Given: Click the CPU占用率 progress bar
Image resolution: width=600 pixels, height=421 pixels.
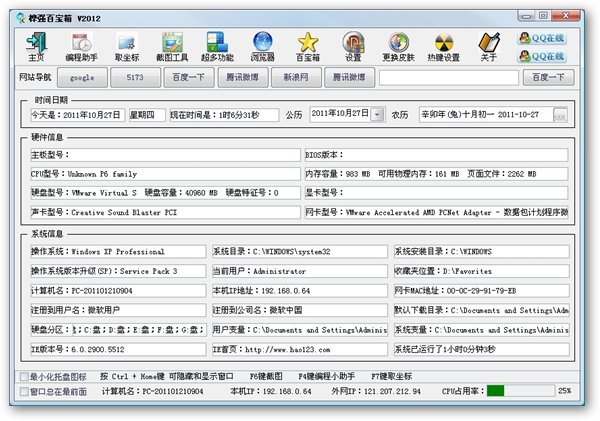Looking at the screenshot, I should (x=521, y=391).
